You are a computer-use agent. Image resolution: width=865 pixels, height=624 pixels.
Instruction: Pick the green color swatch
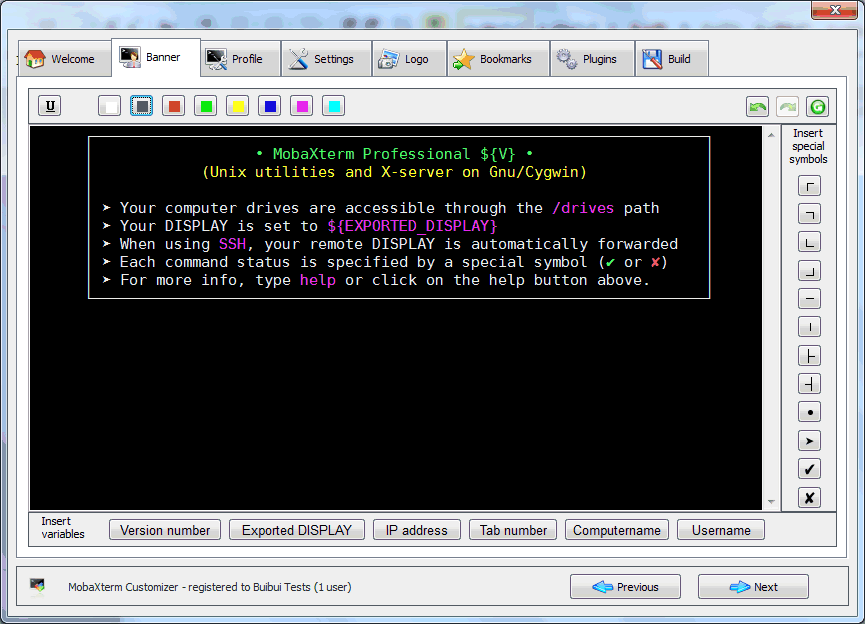(206, 106)
